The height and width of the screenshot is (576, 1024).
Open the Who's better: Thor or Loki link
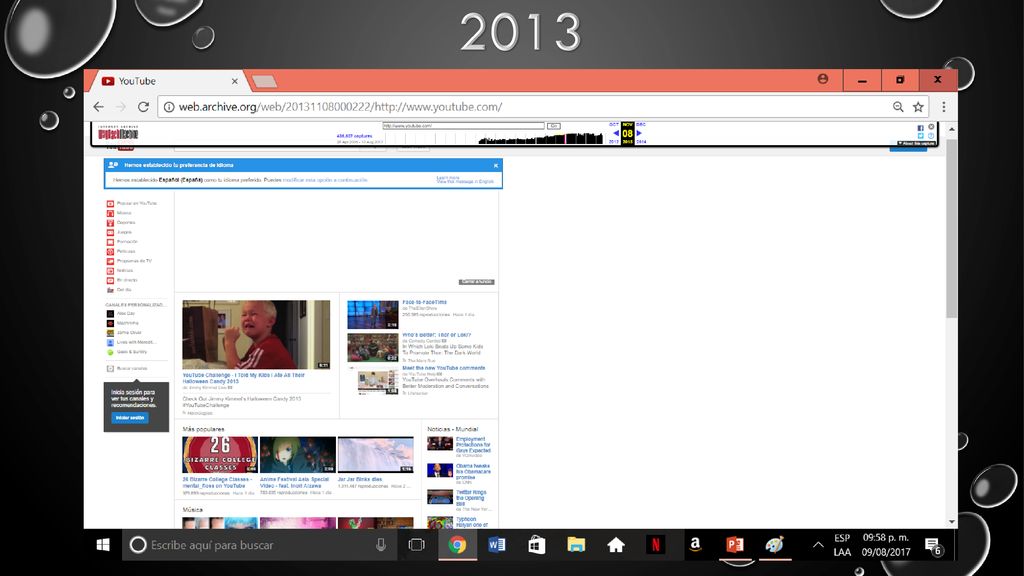pyautogui.click(x=436, y=335)
